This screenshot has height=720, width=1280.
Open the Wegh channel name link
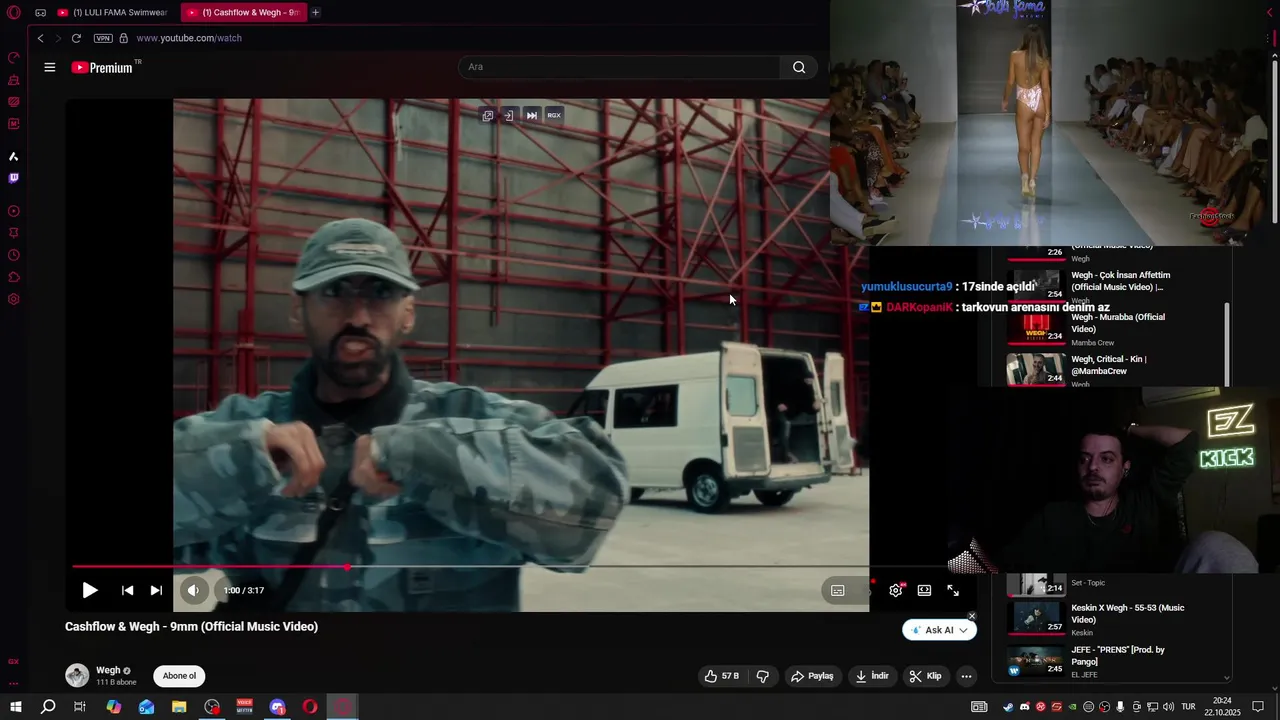(108, 670)
